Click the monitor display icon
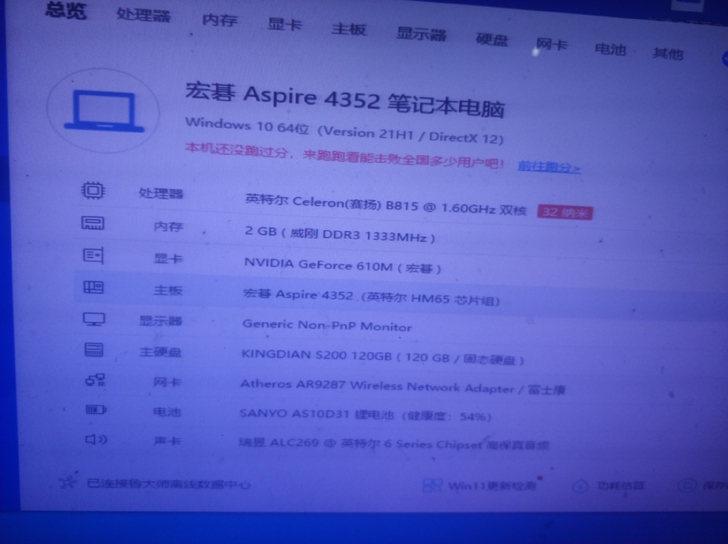The height and width of the screenshot is (544, 728). (x=94, y=319)
